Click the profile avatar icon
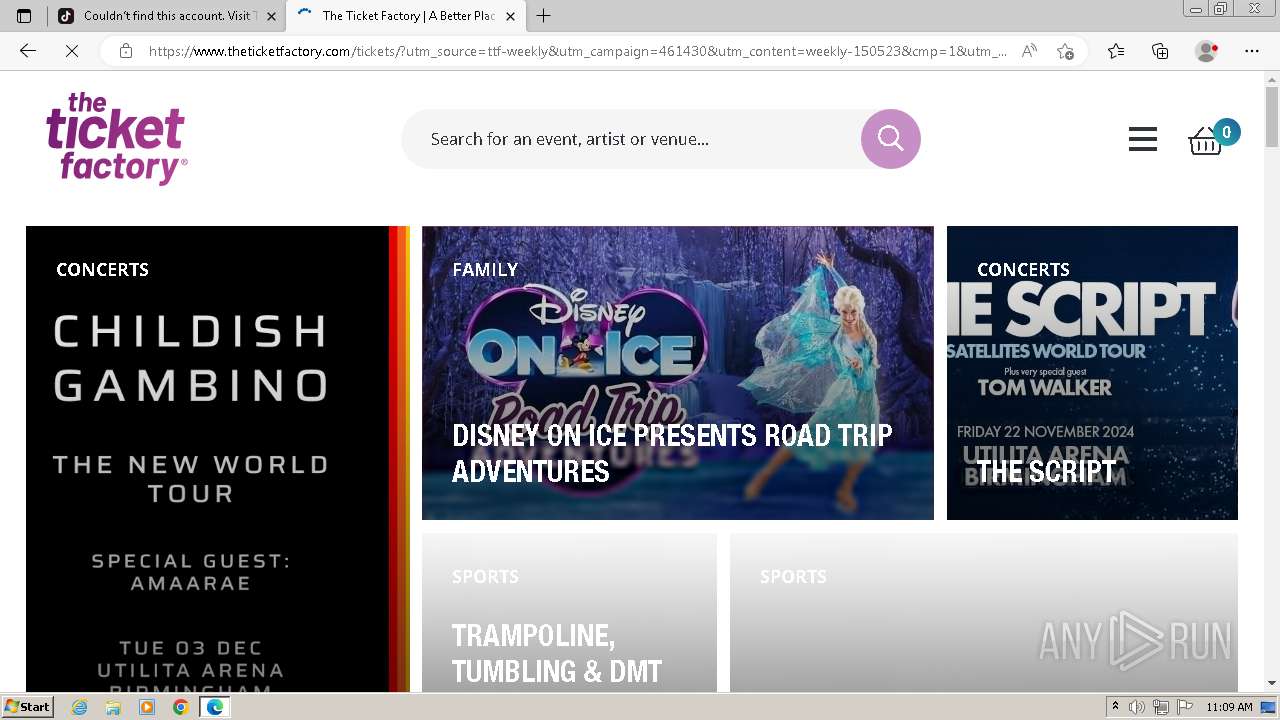This screenshot has width=1280, height=720. click(1206, 51)
